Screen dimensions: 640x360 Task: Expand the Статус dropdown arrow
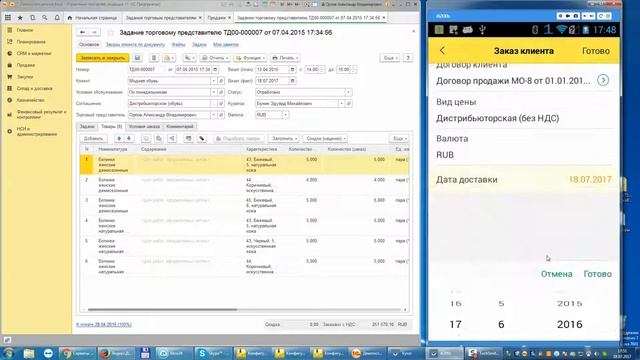pos(349,92)
